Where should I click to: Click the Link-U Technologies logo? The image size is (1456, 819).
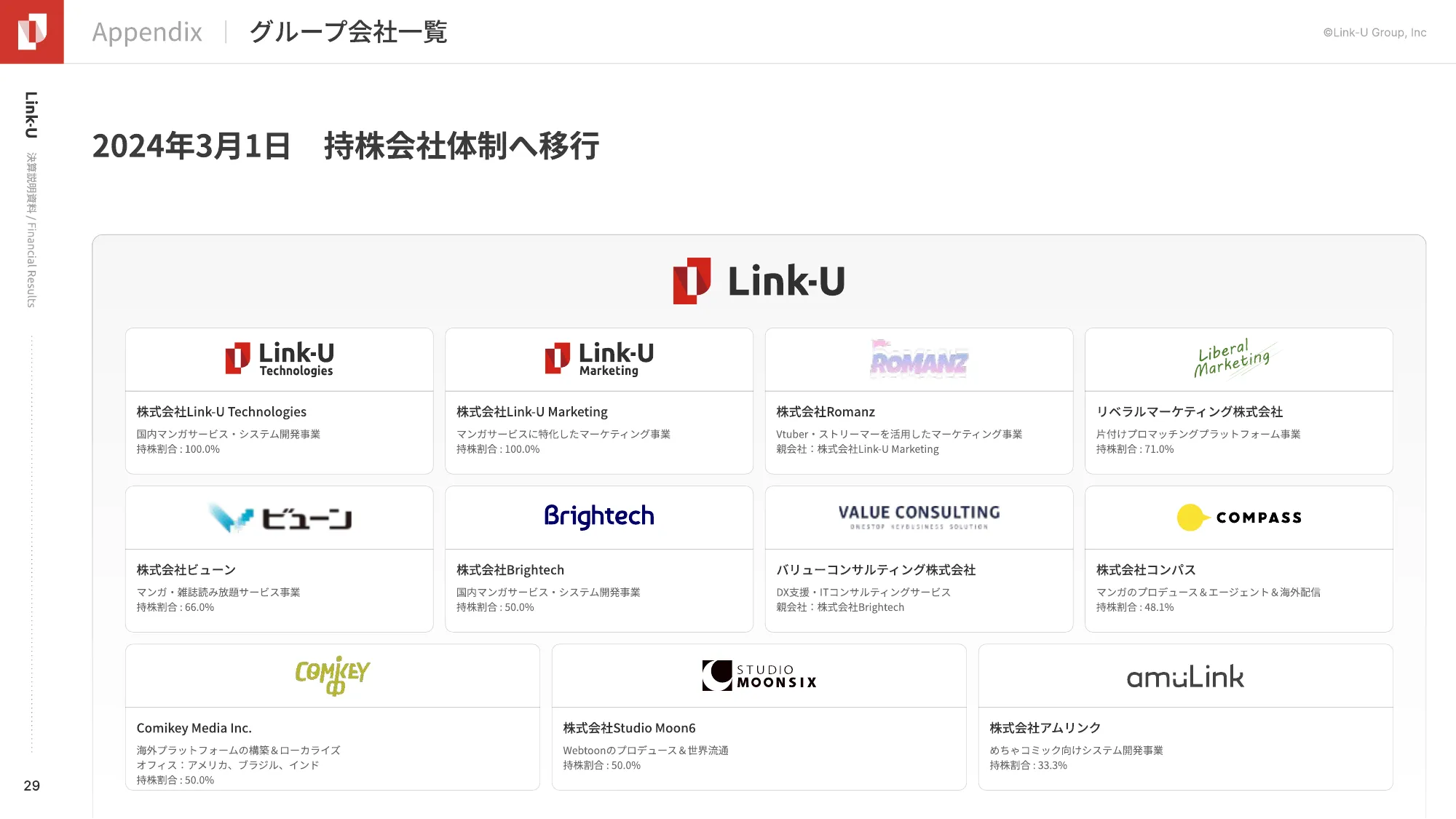[x=280, y=359]
